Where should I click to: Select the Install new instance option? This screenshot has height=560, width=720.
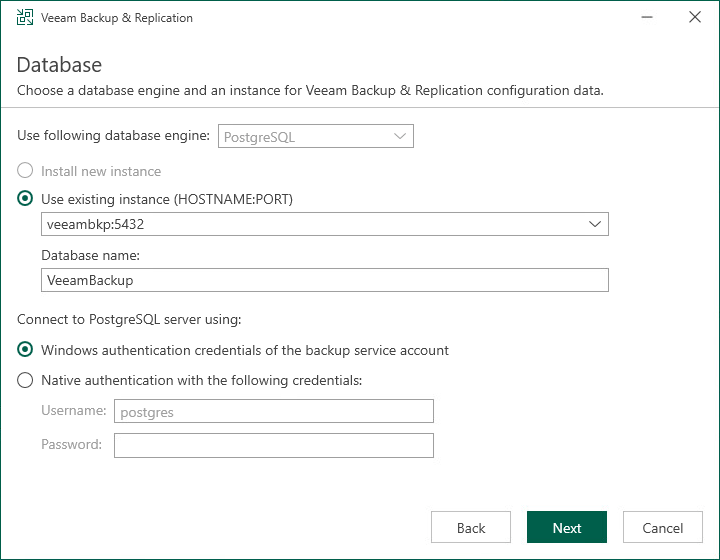point(26,171)
